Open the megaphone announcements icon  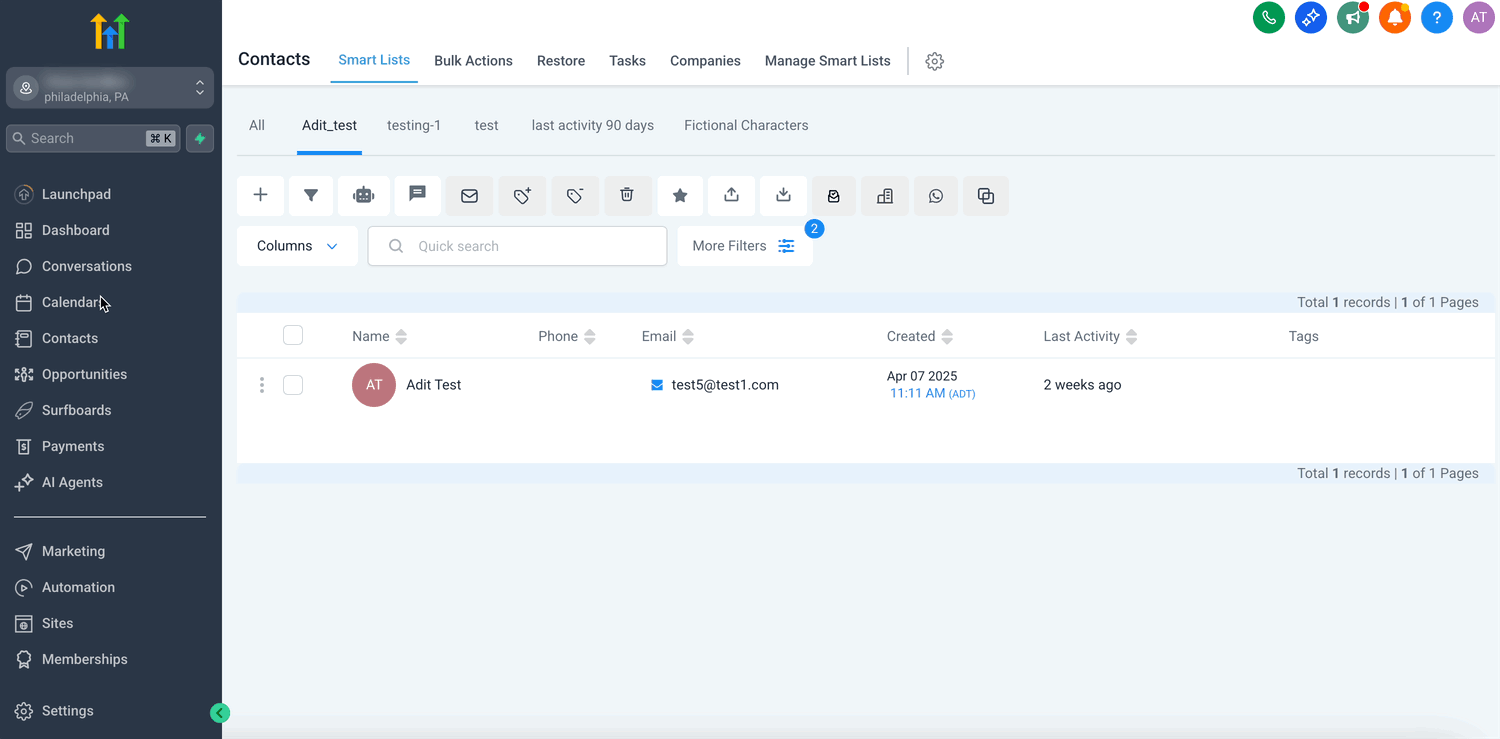coord(1353,17)
